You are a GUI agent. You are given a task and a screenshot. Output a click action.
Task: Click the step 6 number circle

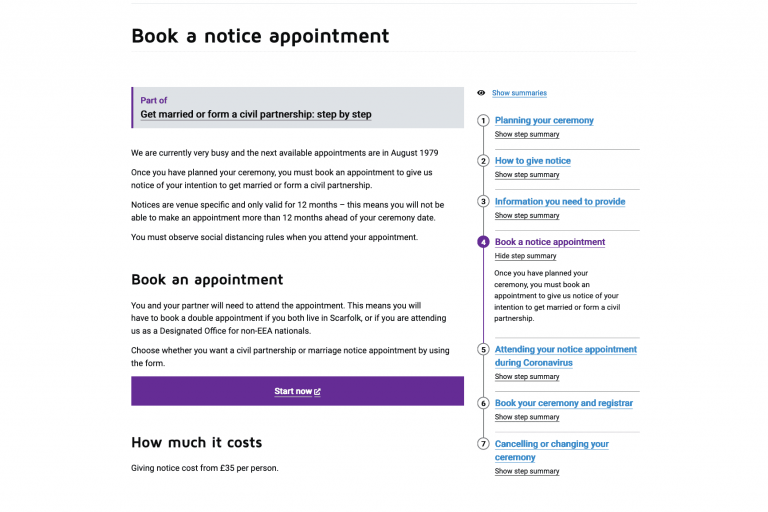pyautogui.click(x=483, y=404)
